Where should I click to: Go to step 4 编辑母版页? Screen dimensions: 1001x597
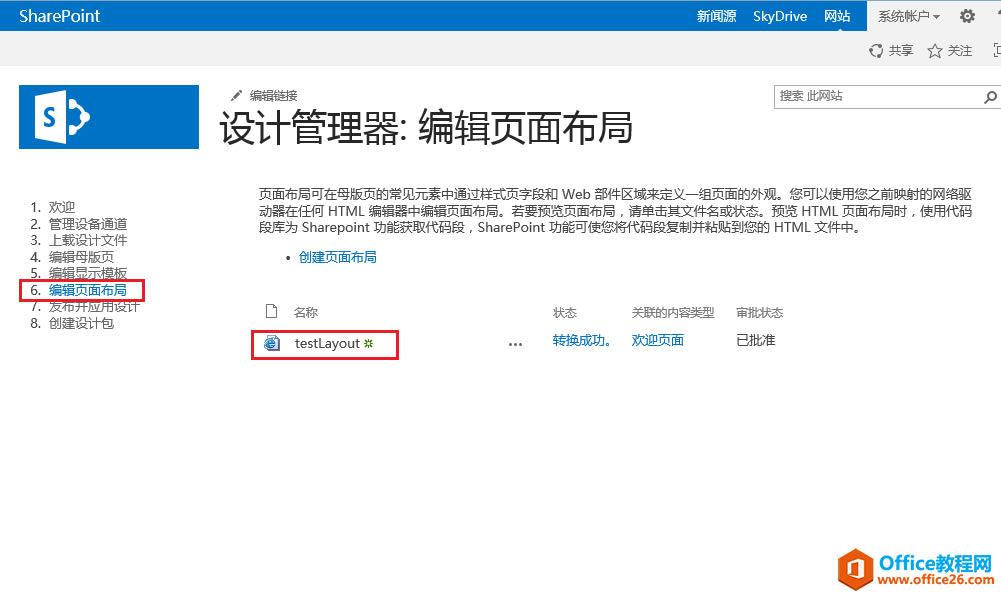coord(81,257)
